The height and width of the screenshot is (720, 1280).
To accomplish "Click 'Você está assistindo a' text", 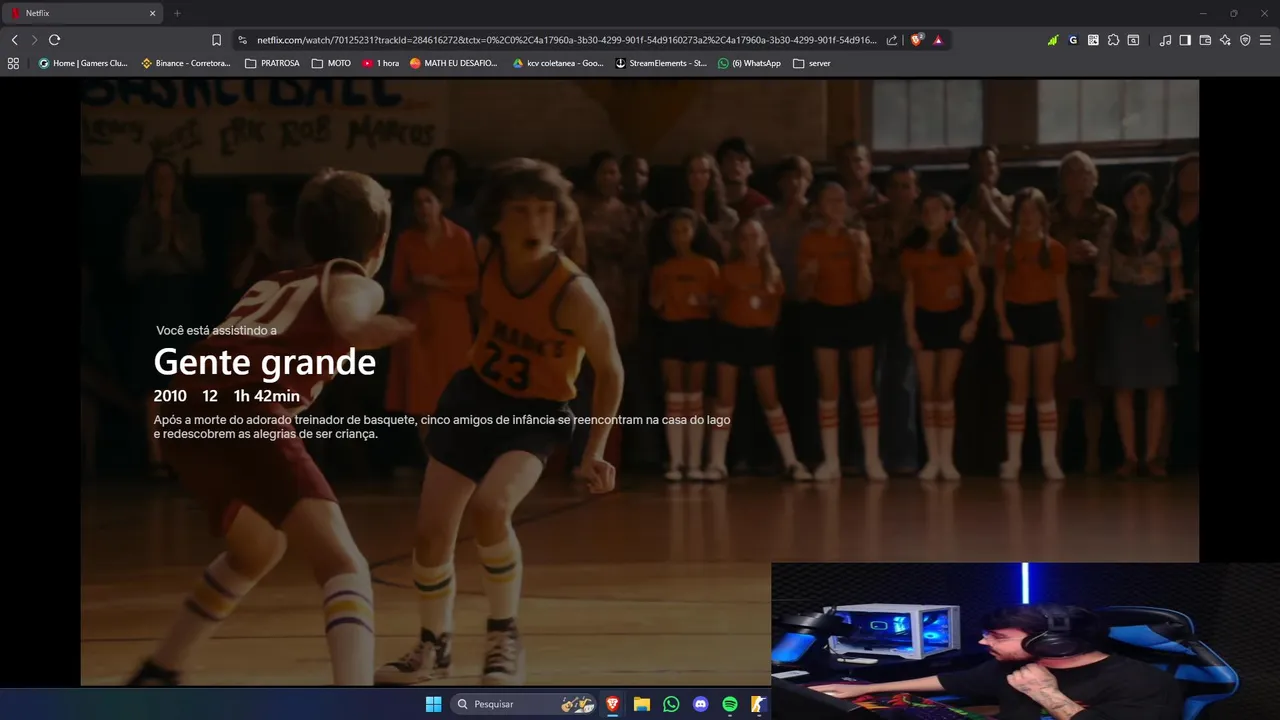I will tap(217, 330).
